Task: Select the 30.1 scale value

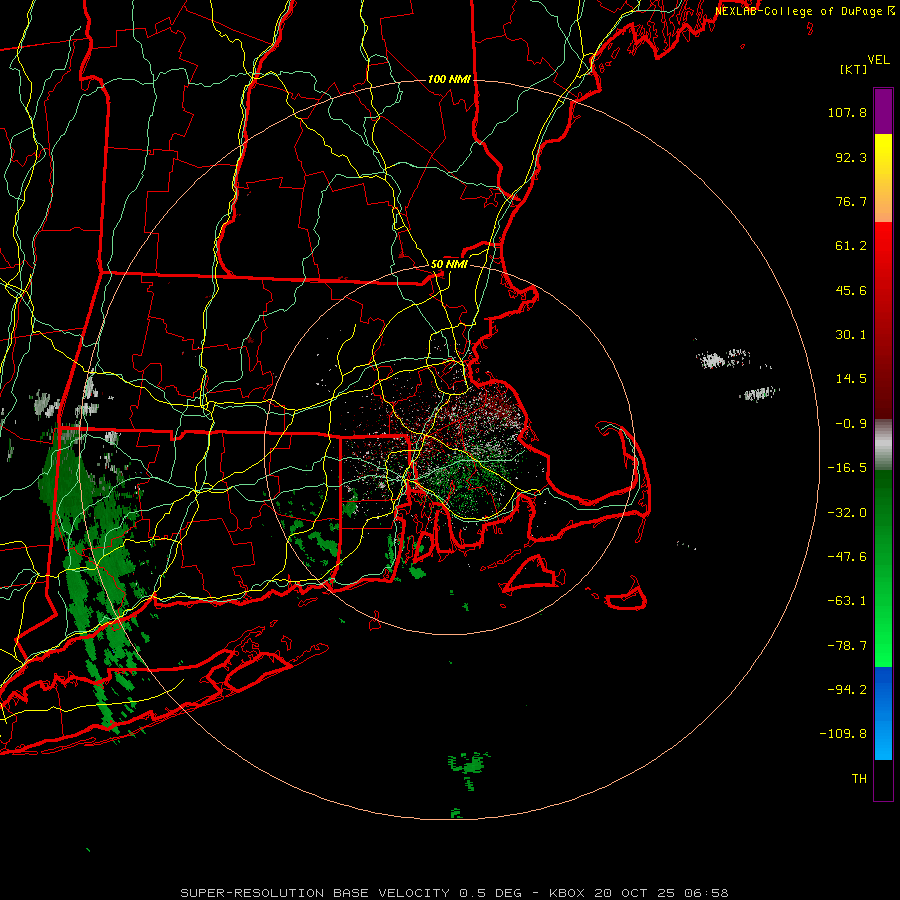Action: tap(851, 335)
